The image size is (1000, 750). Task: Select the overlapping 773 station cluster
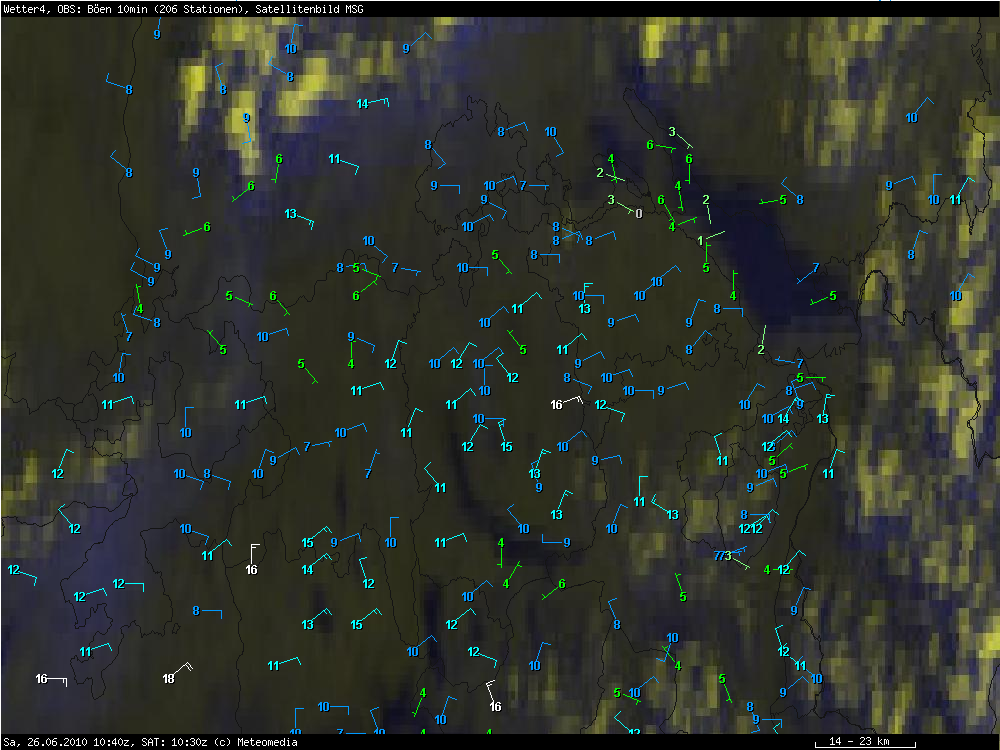tap(722, 556)
